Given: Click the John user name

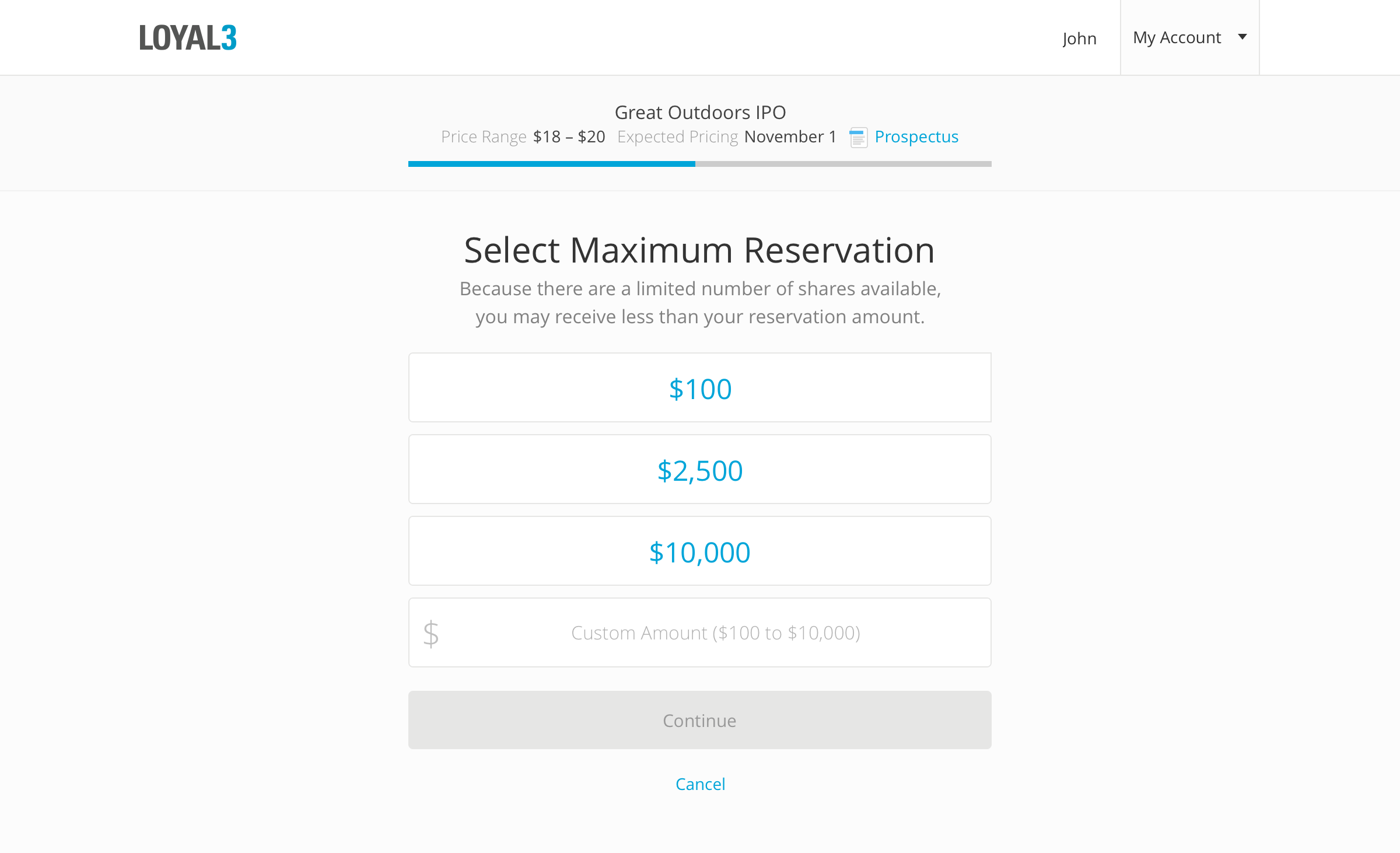Looking at the screenshot, I should (x=1079, y=39).
